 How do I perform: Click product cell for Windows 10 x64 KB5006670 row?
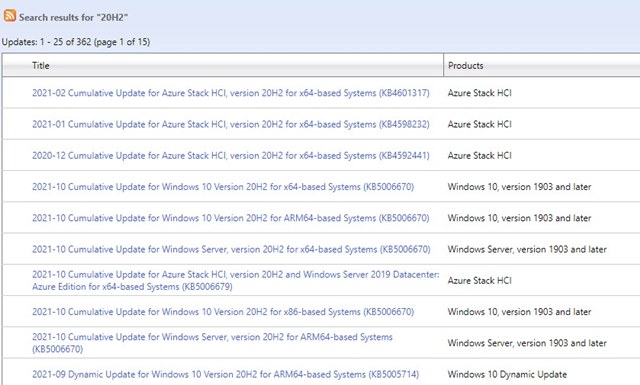pyautogui.click(x=519, y=187)
